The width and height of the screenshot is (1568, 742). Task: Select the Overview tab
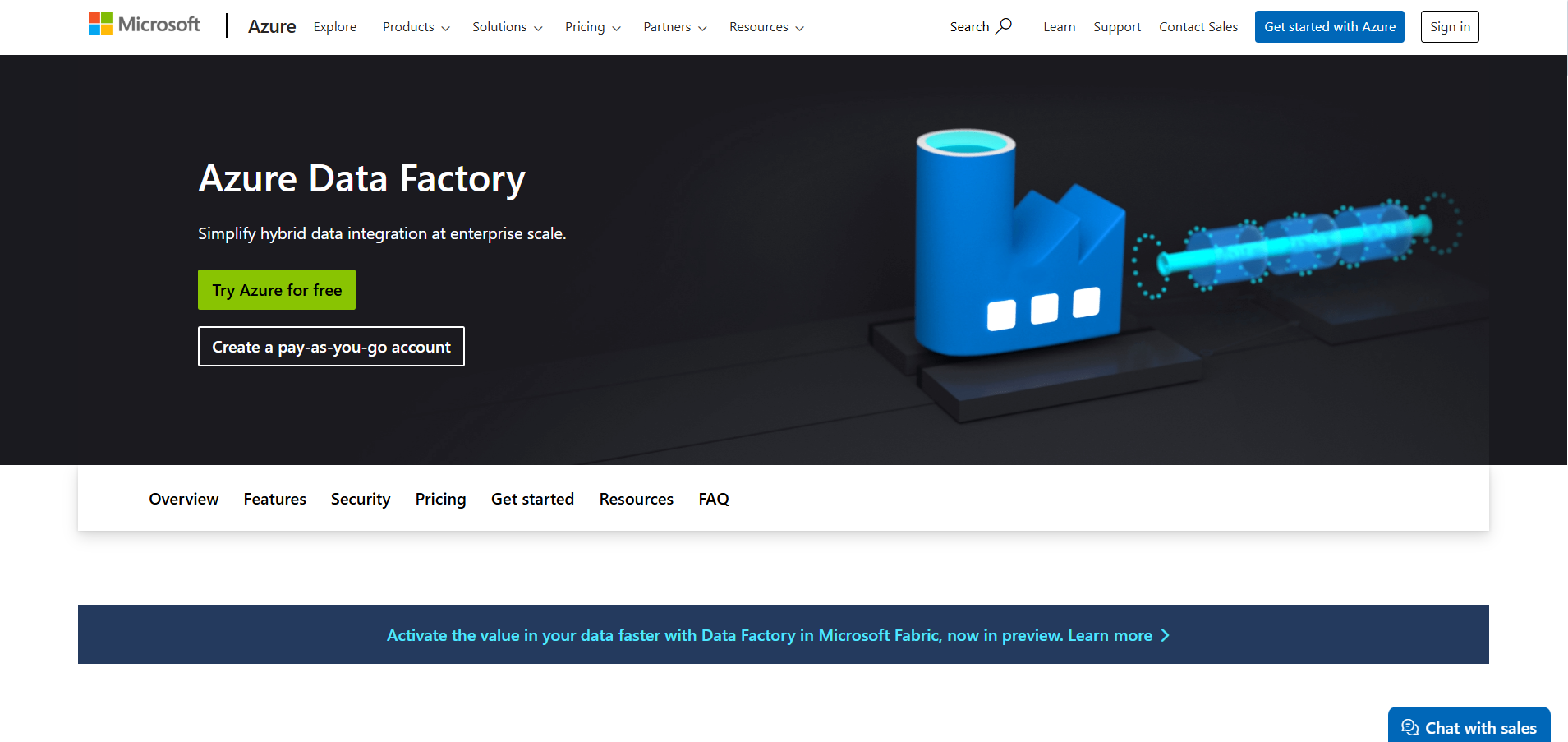tap(184, 499)
